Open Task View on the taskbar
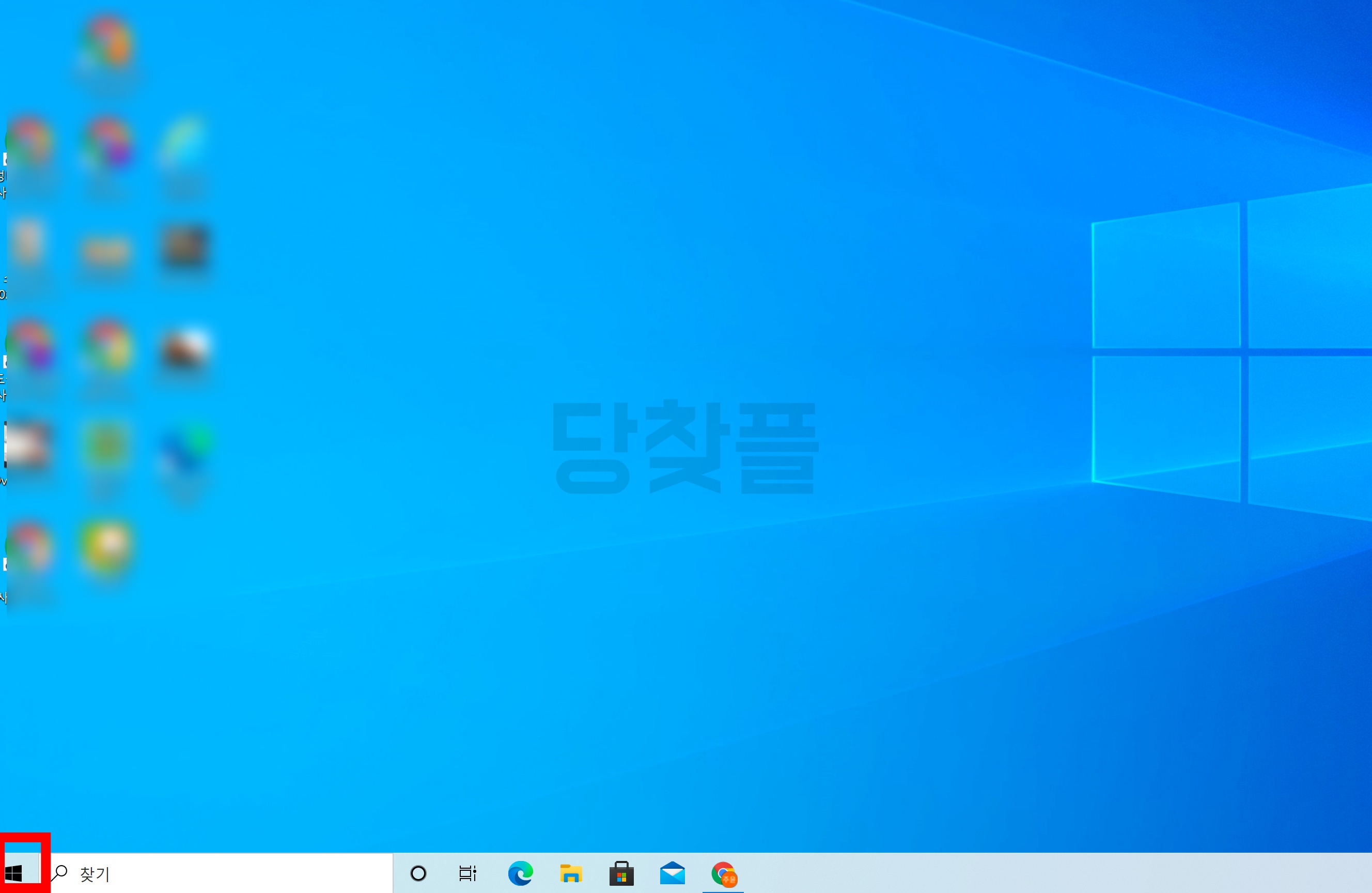 (467, 873)
